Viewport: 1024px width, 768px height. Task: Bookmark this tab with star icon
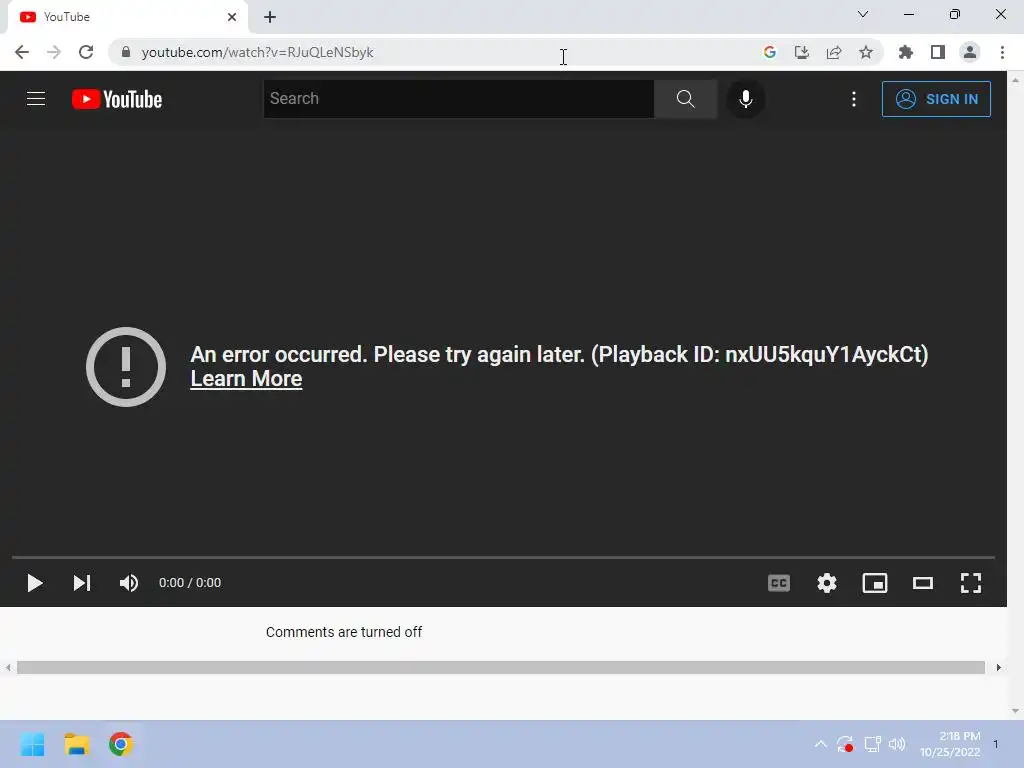[865, 52]
